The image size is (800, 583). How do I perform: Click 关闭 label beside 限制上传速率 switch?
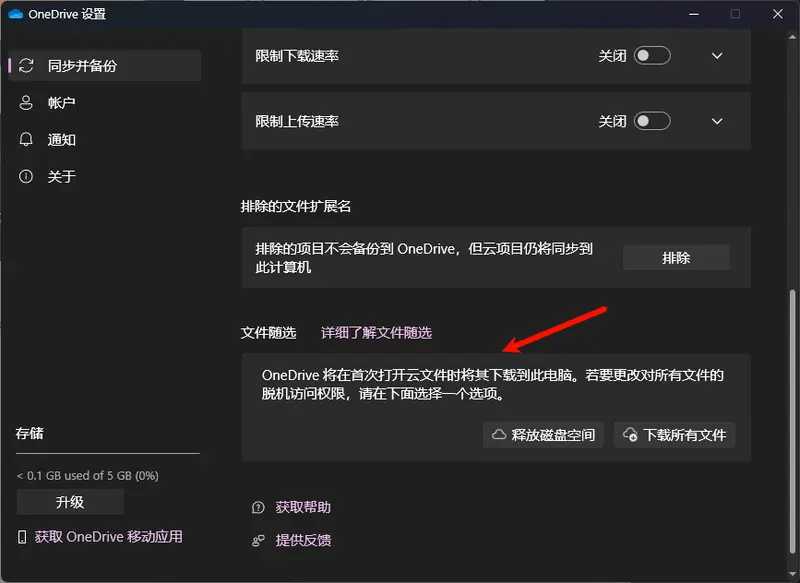(x=612, y=121)
